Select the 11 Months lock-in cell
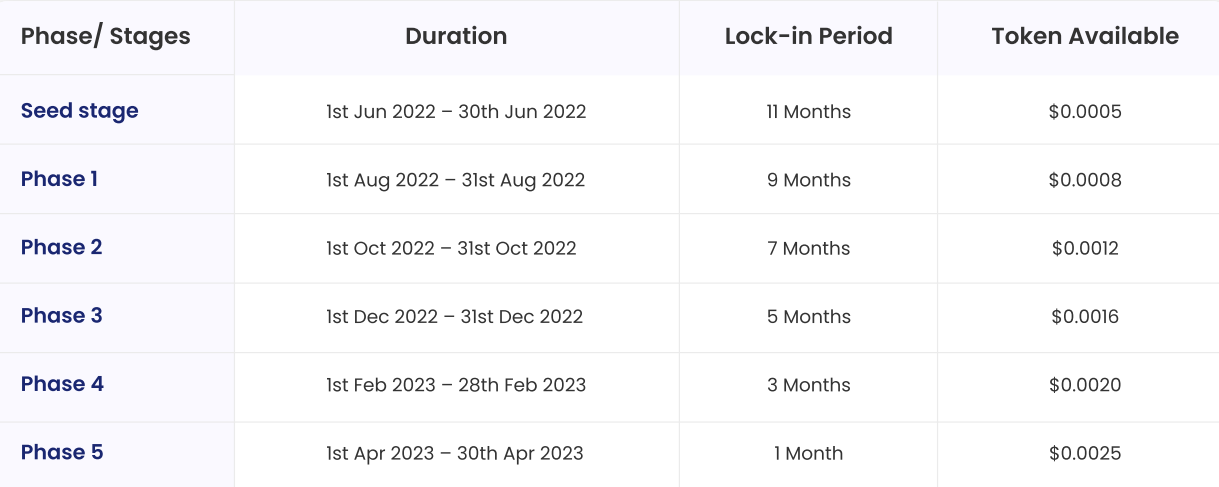1219x487 pixels. pos(809,112)
